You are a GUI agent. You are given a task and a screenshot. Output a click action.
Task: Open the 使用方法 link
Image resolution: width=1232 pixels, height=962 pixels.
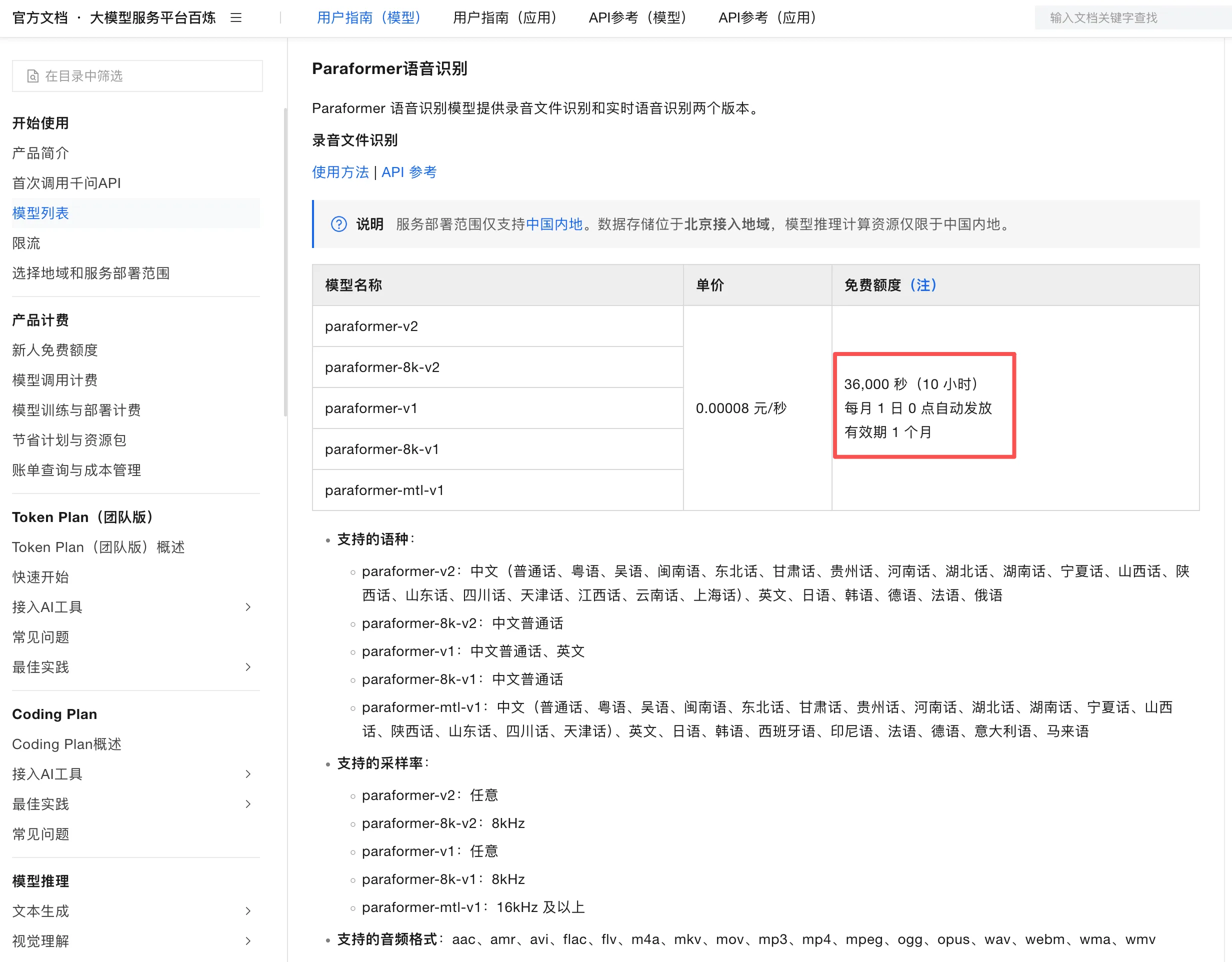click(x=340, y=172)
